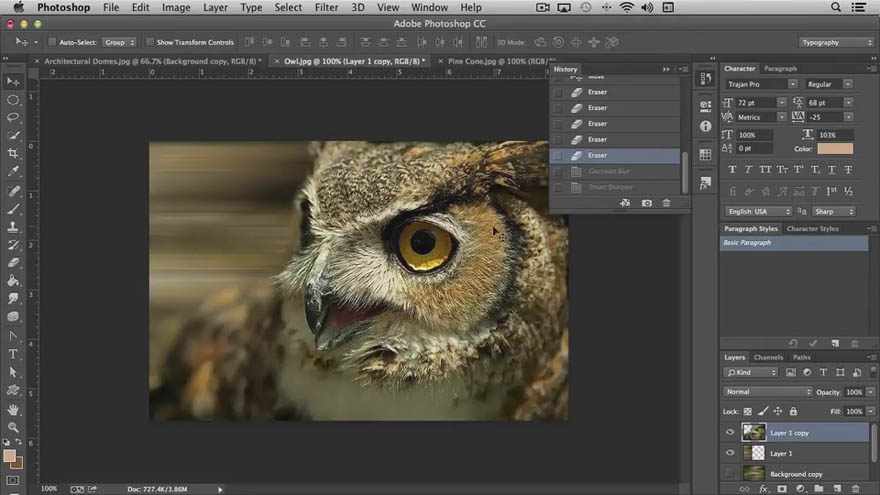Select the Eyedropper tool

[x=13, y=171]
